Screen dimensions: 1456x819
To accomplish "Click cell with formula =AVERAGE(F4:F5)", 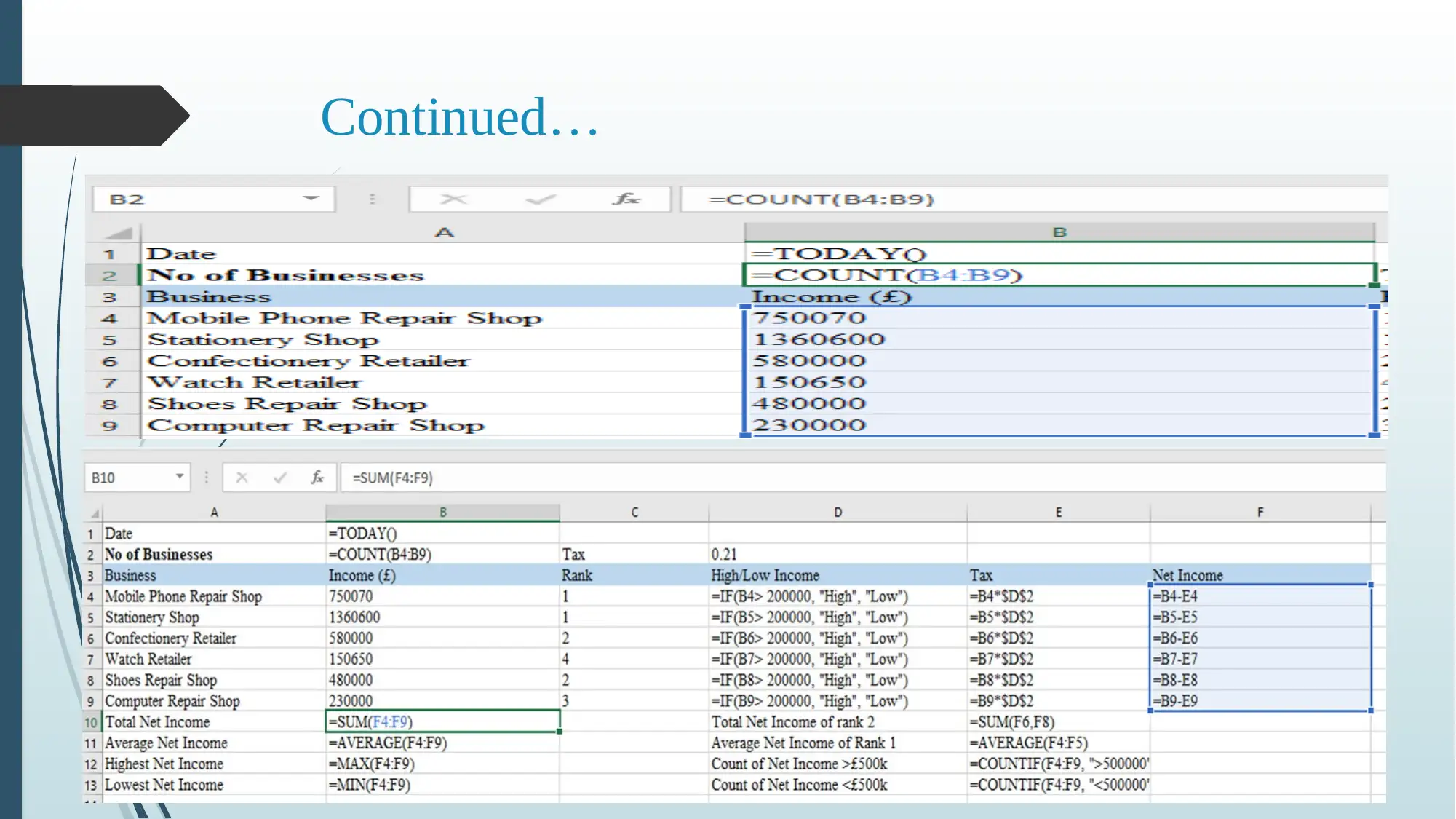I will point(1059,743).
